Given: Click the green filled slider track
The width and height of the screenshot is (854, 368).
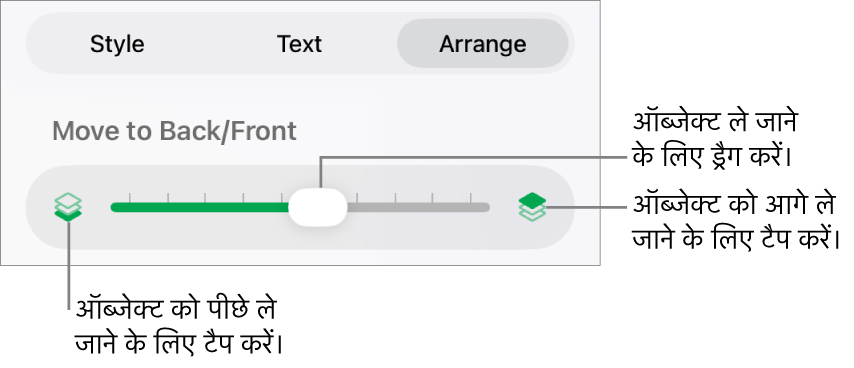Looking at the screenshot, I should click(x=200, y=207).
